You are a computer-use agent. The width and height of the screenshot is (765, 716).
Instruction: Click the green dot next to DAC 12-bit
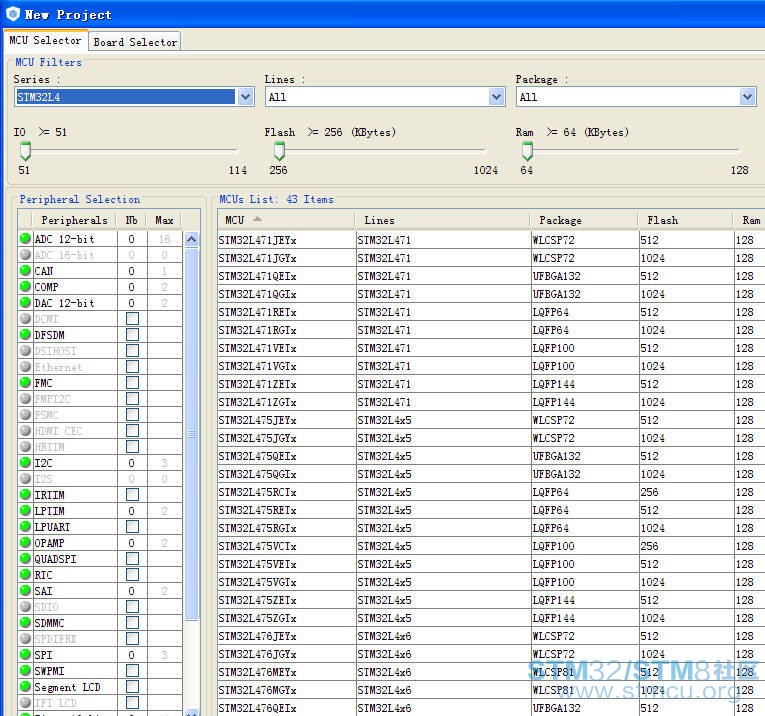point(25,302)
